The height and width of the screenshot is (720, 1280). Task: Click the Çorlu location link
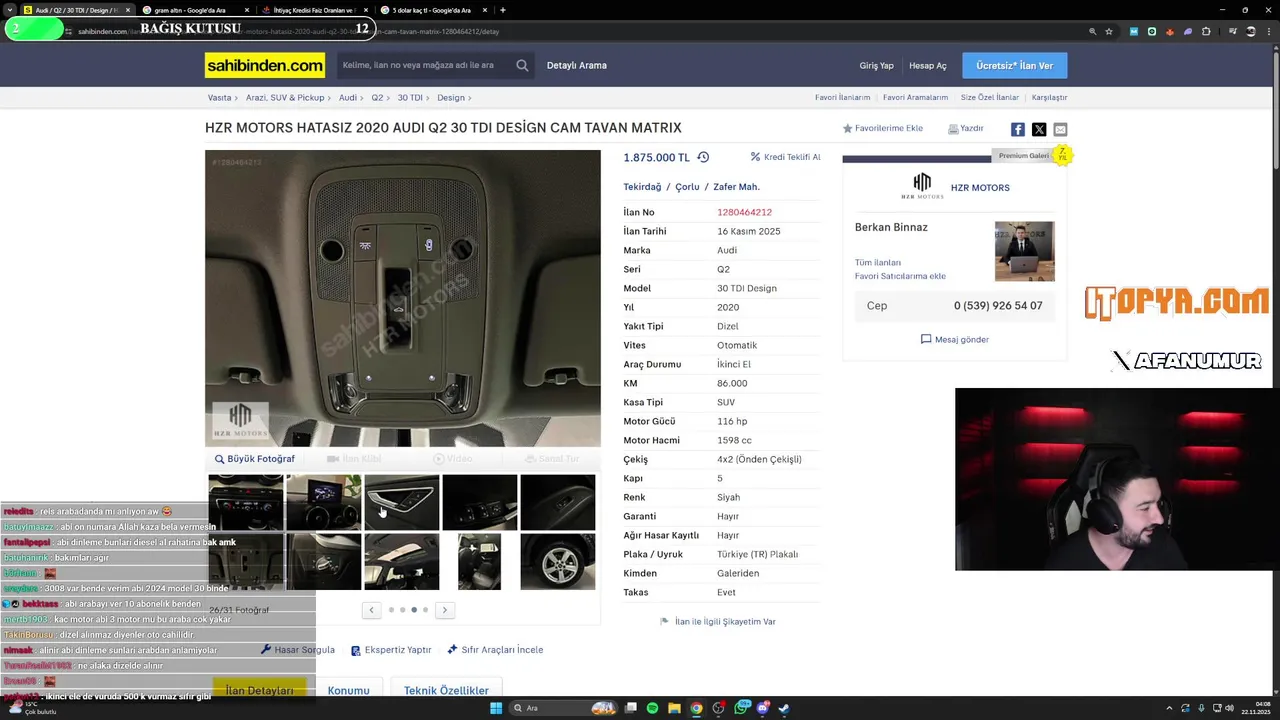coord(687,187)
